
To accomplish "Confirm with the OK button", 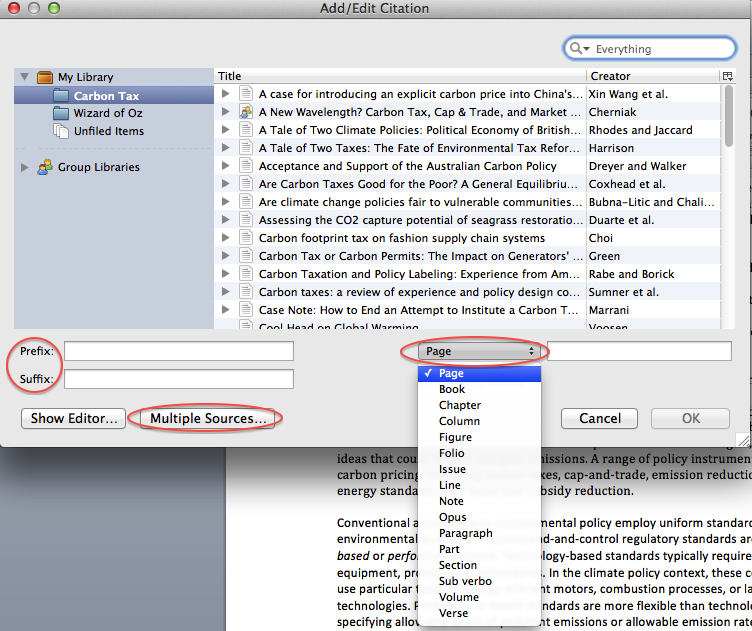I will click(x=691, y=418).
